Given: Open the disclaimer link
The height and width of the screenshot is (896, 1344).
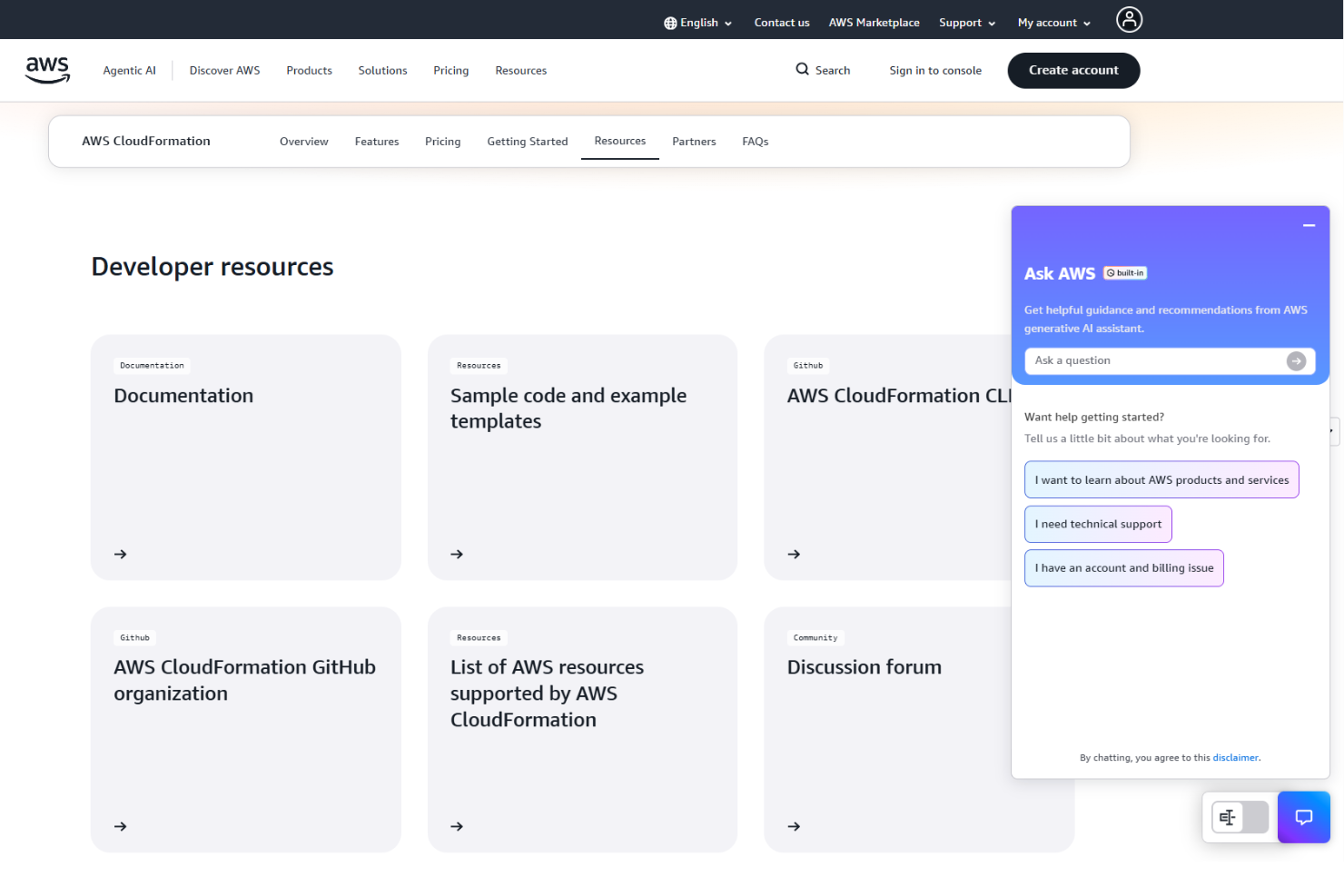Looking at the screenshot, I should coord(1235,757).
